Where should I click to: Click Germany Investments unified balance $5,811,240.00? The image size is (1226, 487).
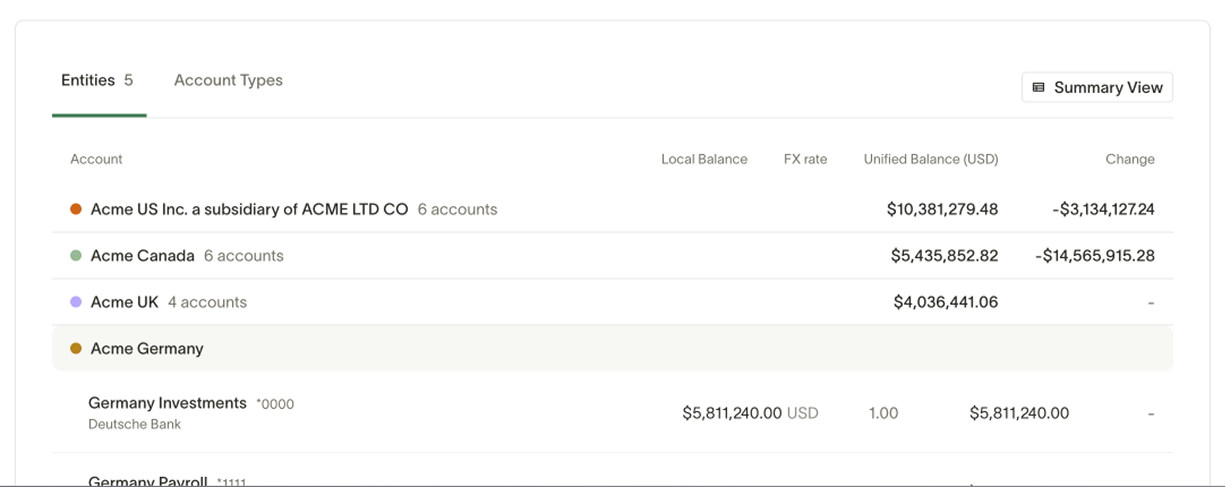(x=1019, y=412)
